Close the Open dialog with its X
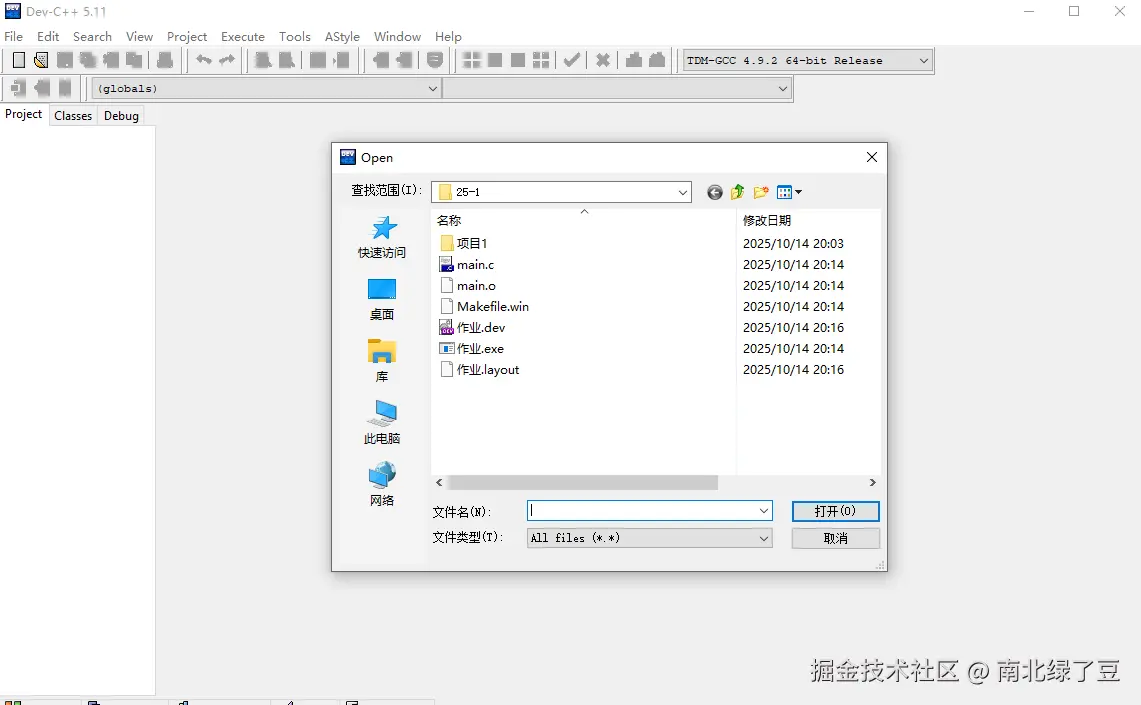This screenshot has width=1141, height=705. pos(872,157)
